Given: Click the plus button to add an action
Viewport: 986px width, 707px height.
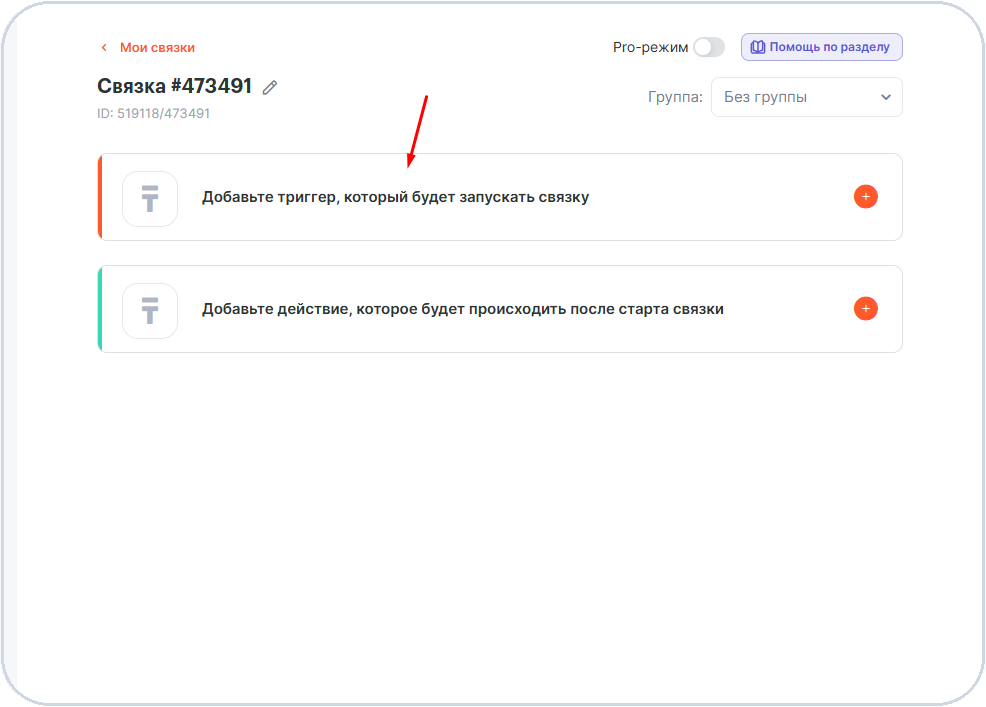Looking at the screenshot, I should 865,309.
